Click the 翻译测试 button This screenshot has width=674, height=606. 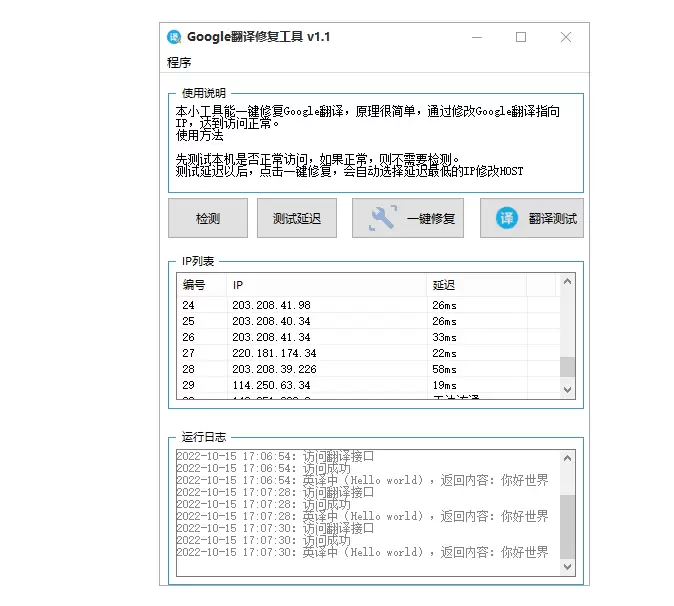click(532, 218)
